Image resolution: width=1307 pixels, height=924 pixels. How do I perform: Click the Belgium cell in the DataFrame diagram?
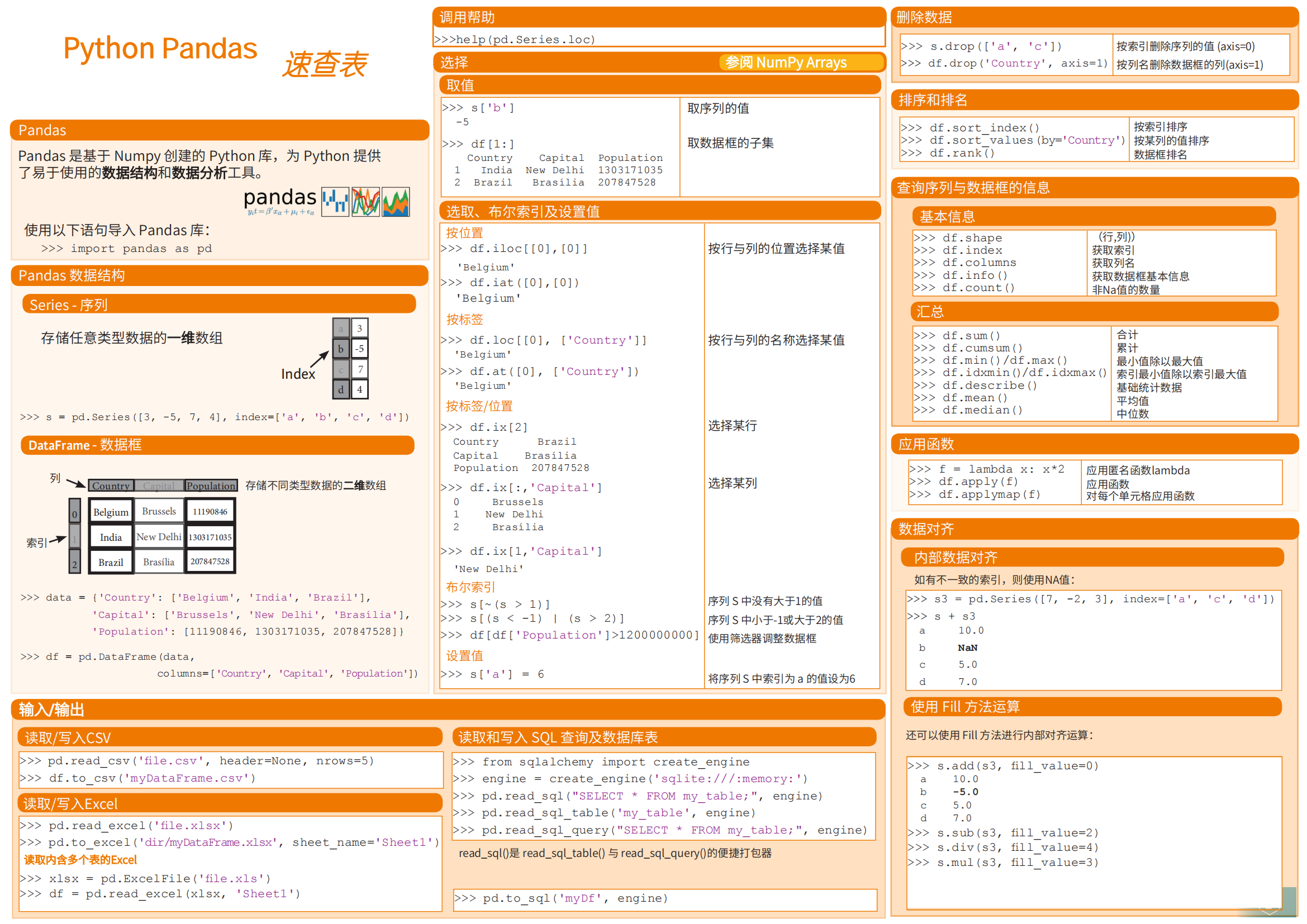[x=111, y=512]
